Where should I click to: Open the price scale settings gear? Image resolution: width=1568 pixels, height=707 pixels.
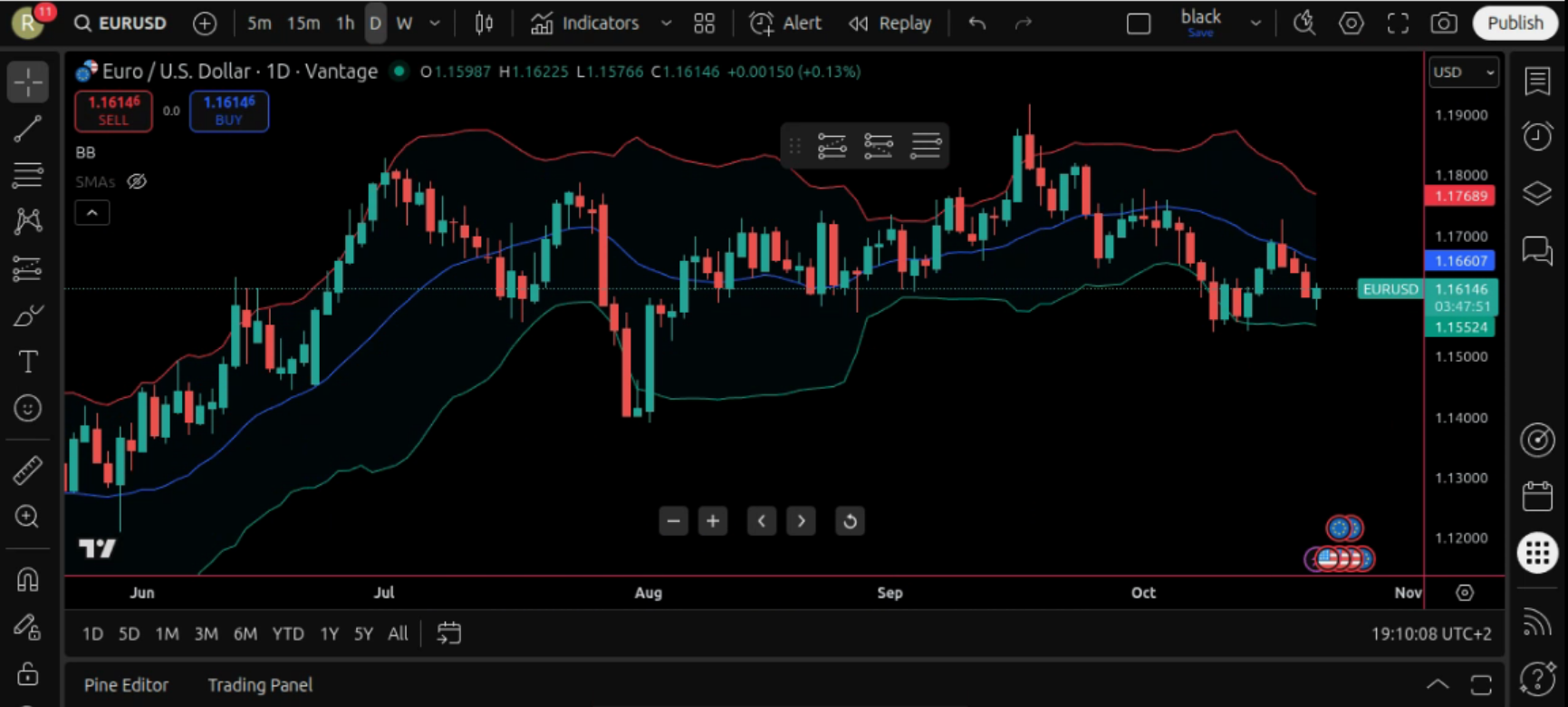tap(1465, 593)
